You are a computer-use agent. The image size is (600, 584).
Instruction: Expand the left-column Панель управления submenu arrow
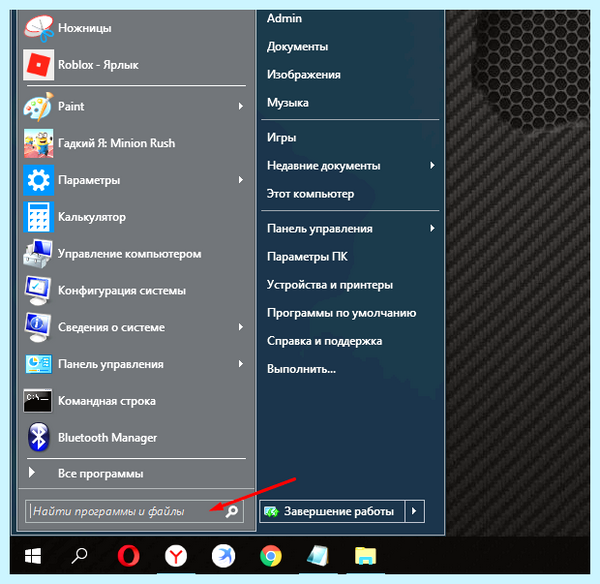coord(241,364)
